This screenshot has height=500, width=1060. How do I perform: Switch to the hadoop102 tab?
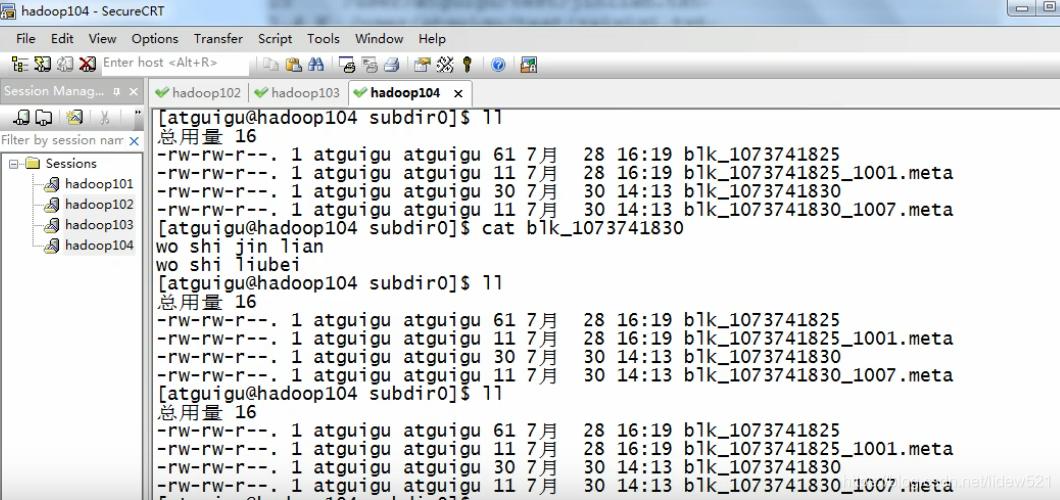tap(198, 93)
